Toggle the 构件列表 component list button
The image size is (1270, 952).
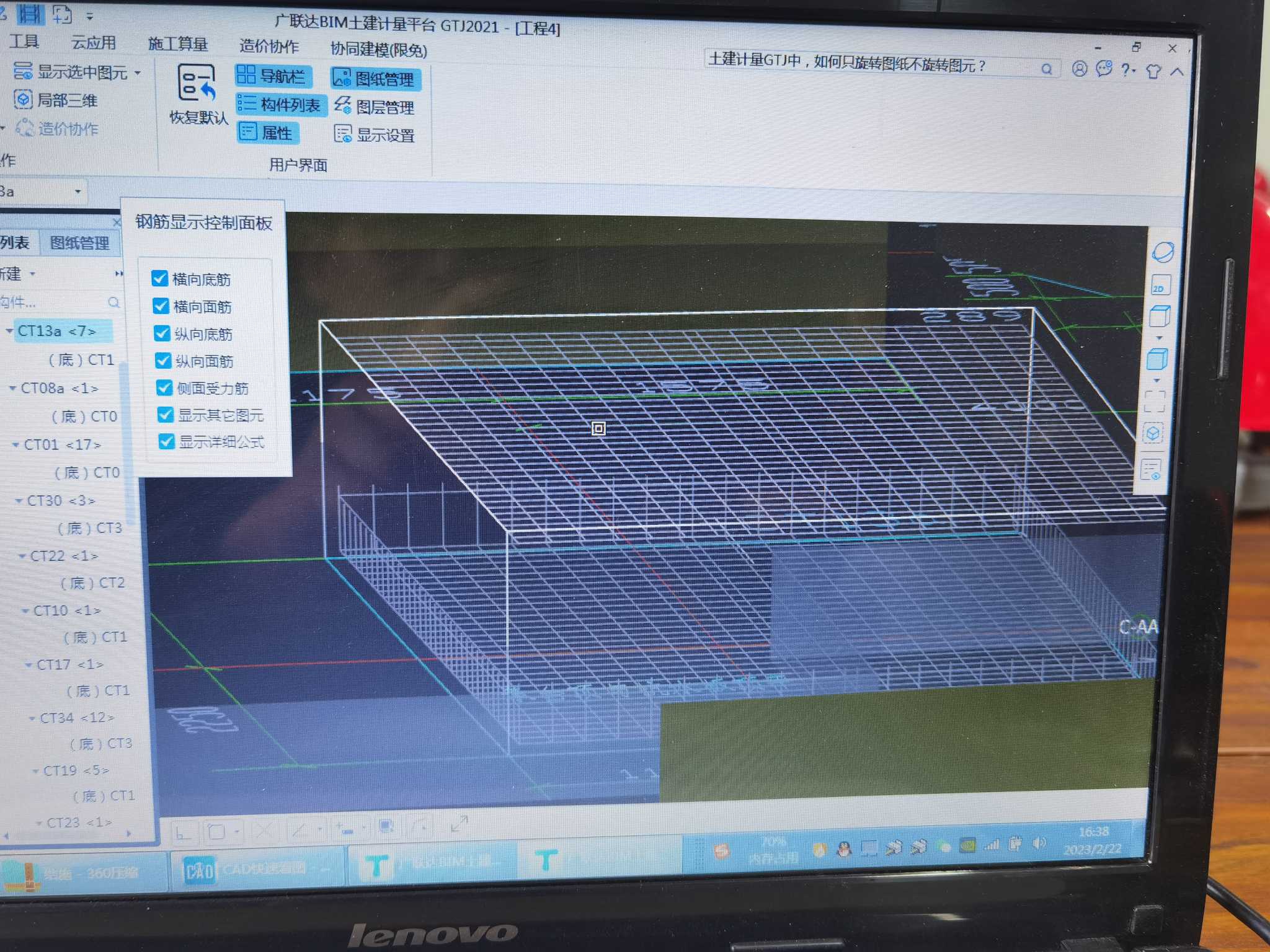280,104
